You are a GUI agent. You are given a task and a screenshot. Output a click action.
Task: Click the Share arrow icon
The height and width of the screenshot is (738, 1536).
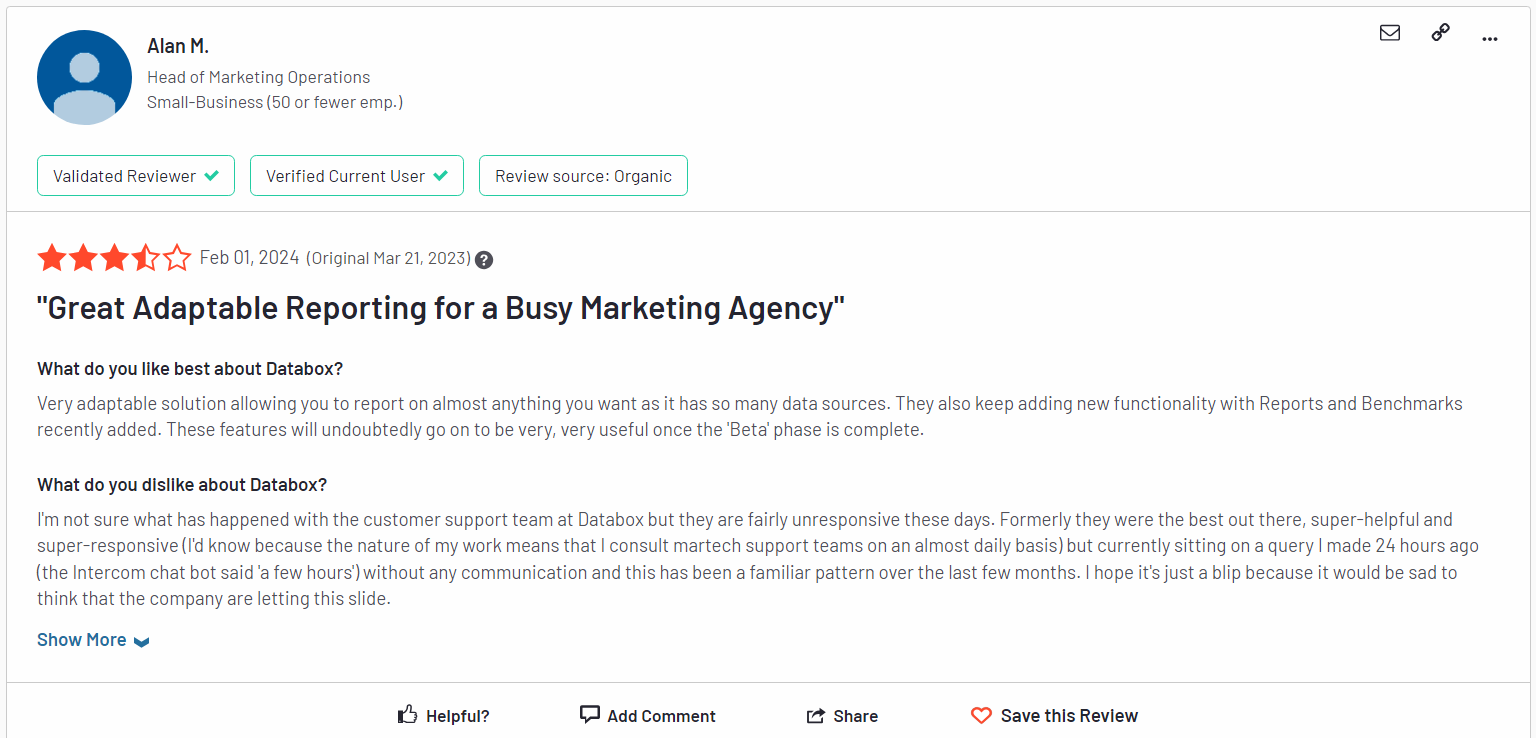click(815, 716)
